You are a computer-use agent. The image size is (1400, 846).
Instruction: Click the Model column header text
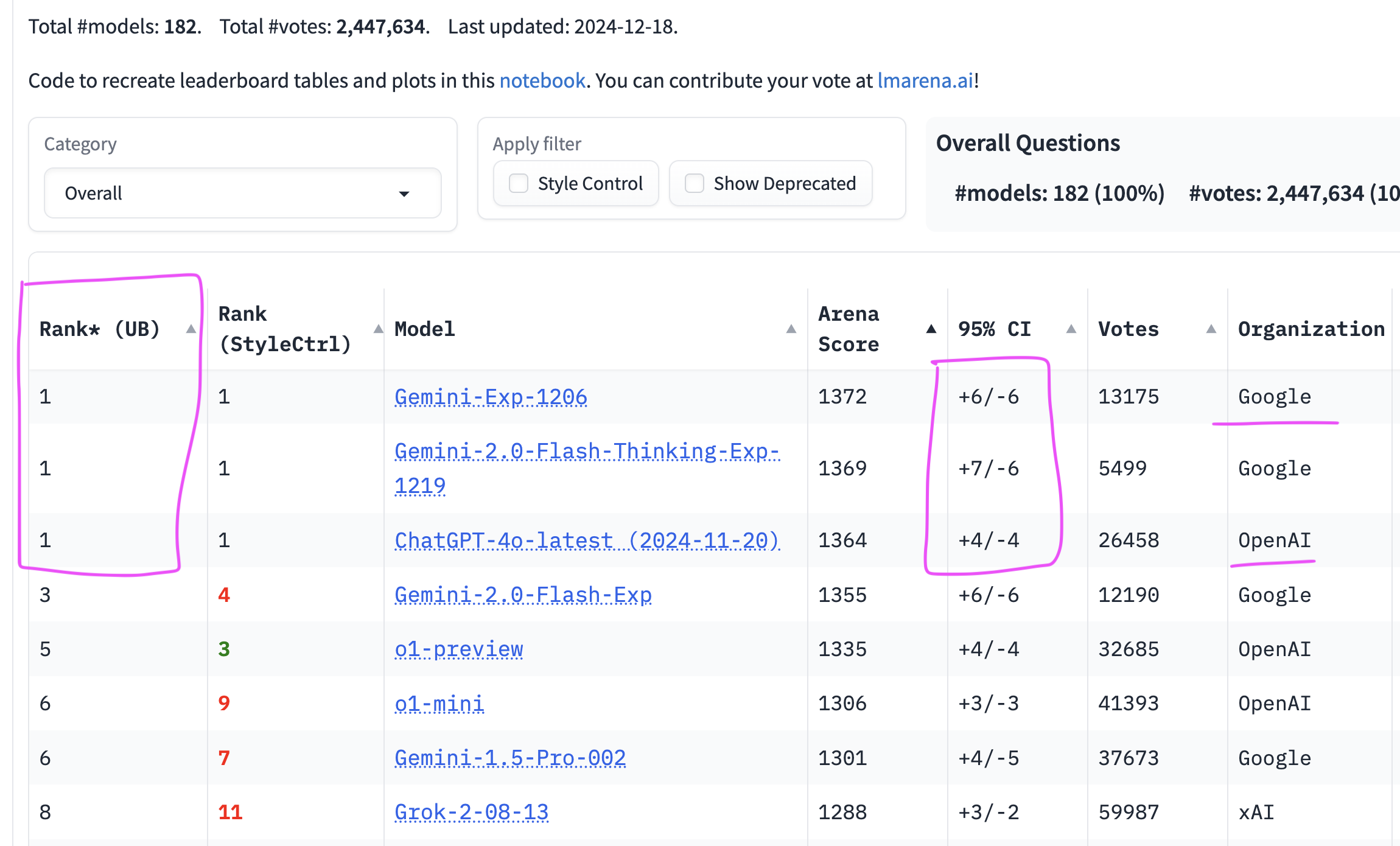(x=424, y=329)
